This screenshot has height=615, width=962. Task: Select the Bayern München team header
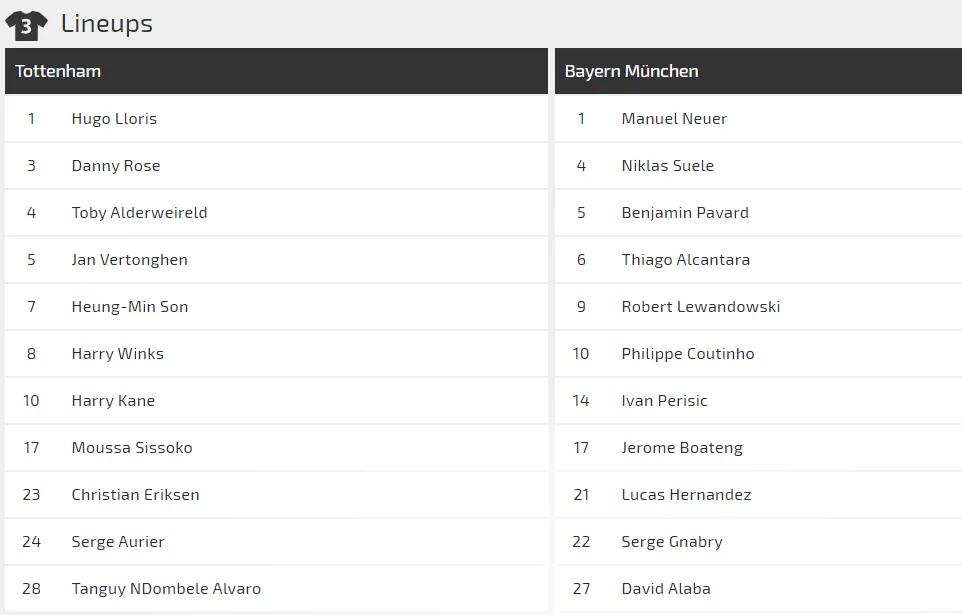tap(631, 72)
